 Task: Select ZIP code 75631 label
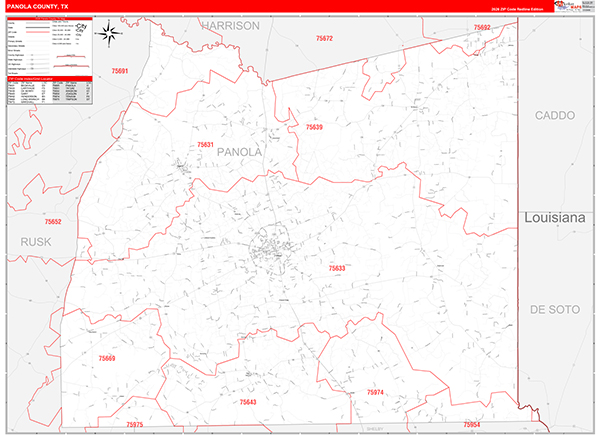tap(205, 145)
